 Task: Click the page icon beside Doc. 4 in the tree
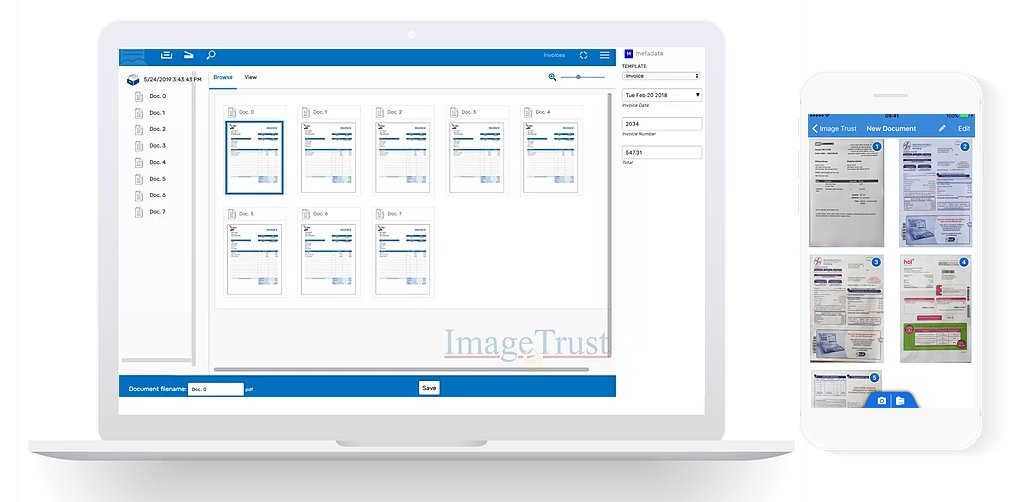coord(138,162)
